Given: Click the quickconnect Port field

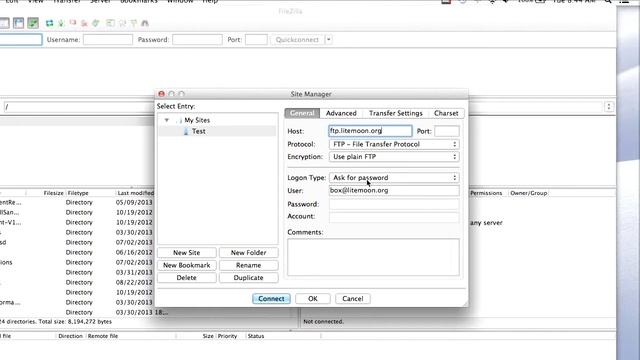Looking at the screenshot, I should coord(256,40).
